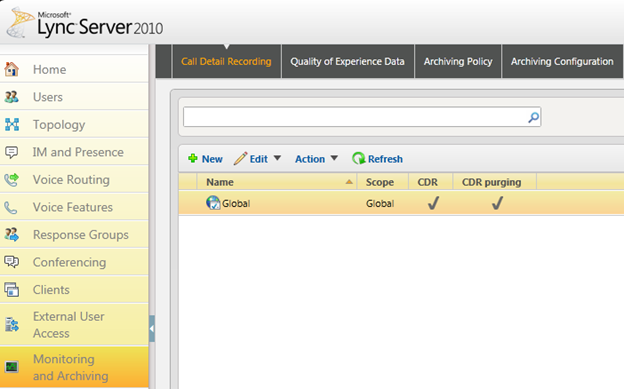624x389 pixels.
Task: Collapse the left navigation pane handle
Action: [152, 328]
